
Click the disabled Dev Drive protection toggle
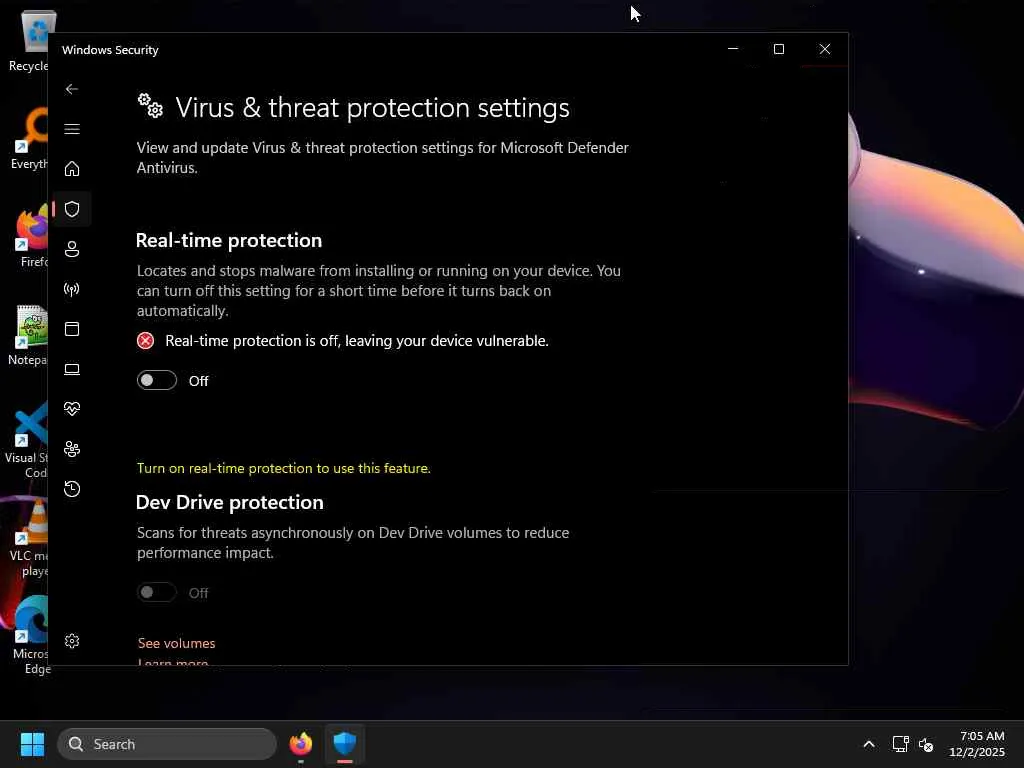pyautogui.click(x=157, y=592)
